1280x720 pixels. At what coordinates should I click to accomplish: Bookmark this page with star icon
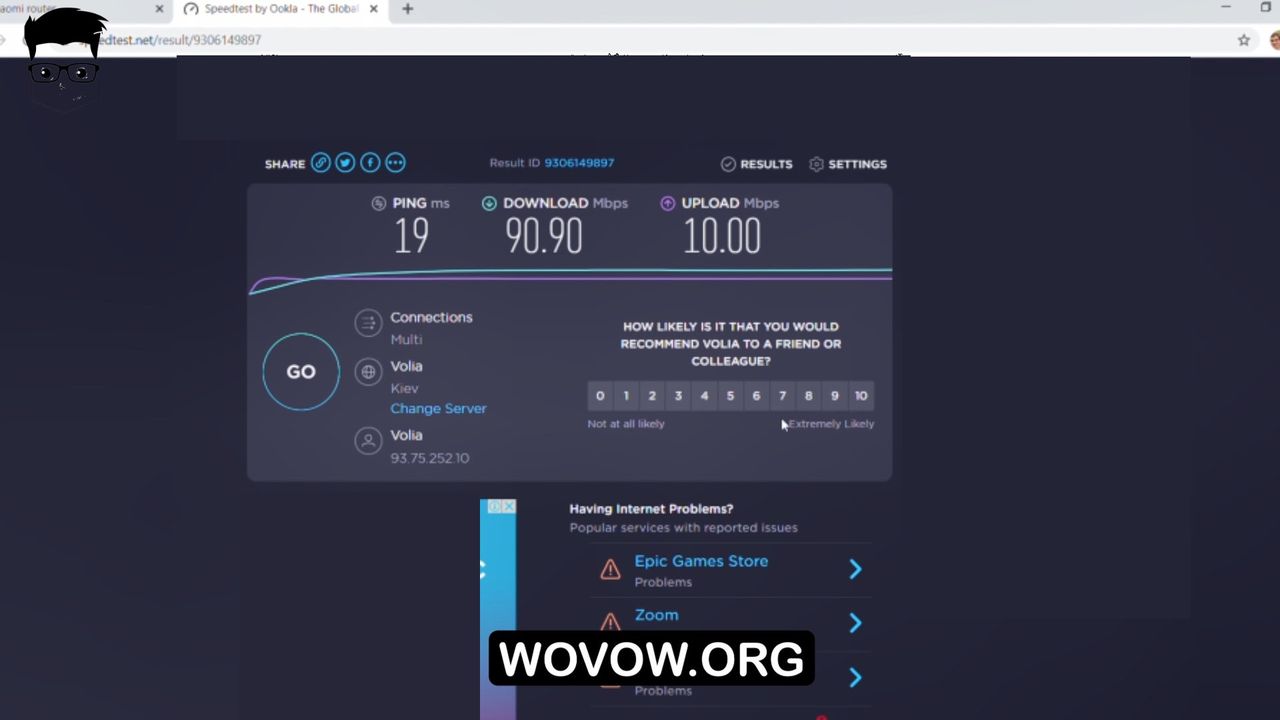[1244, 40]
